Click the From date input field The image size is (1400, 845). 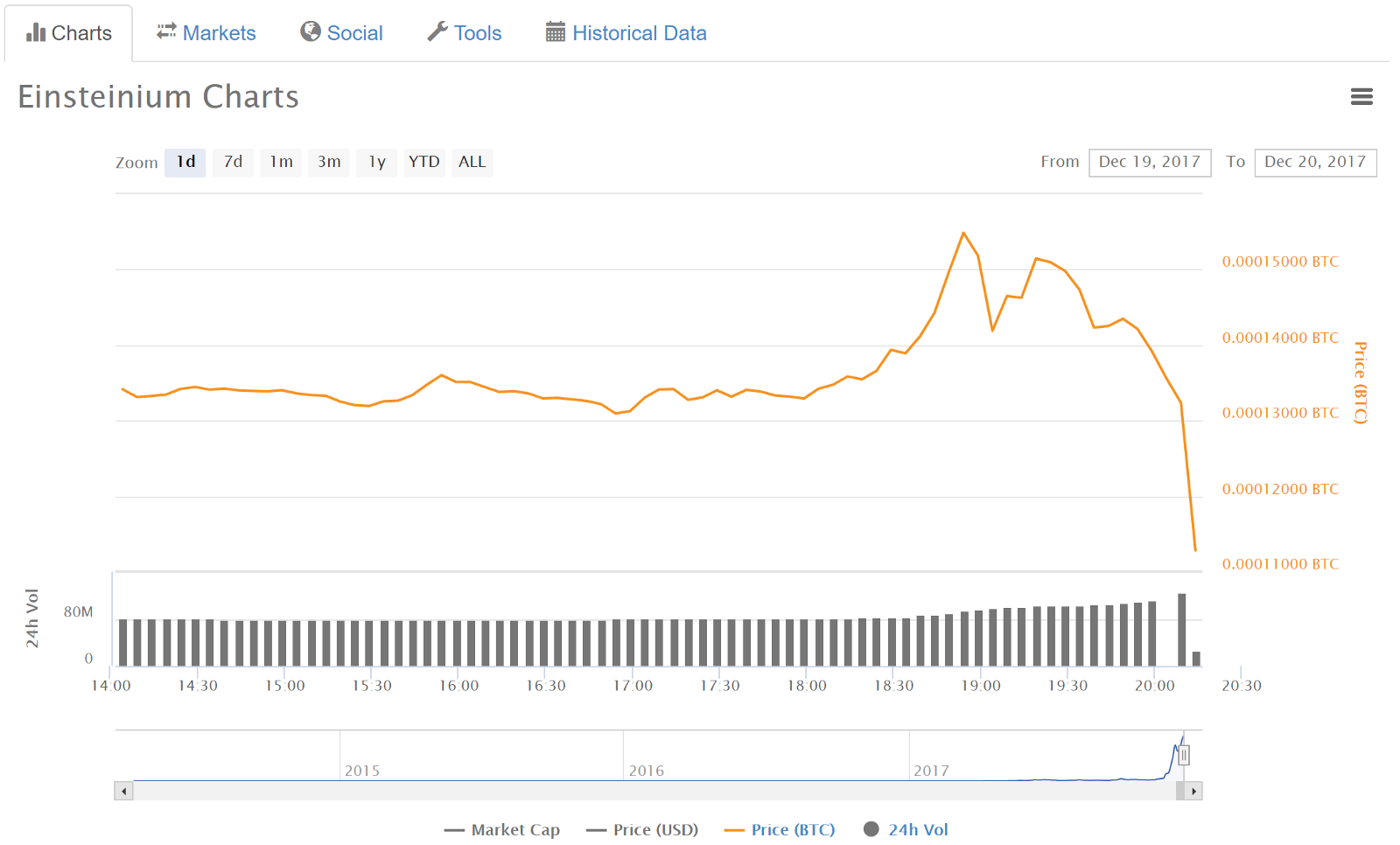click(1150, 163)
